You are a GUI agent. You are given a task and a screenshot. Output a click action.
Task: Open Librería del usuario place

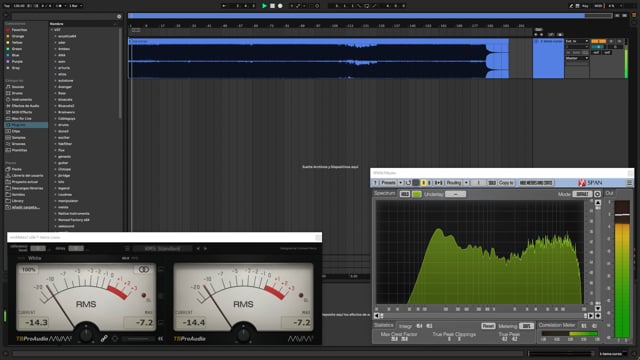click(27, 176)
